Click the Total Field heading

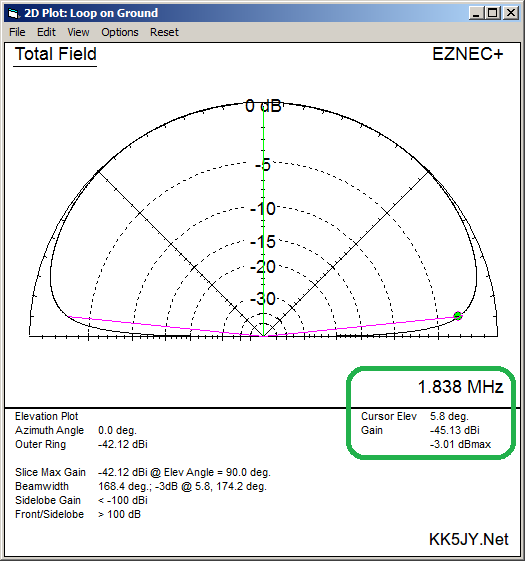coord(55,54)
